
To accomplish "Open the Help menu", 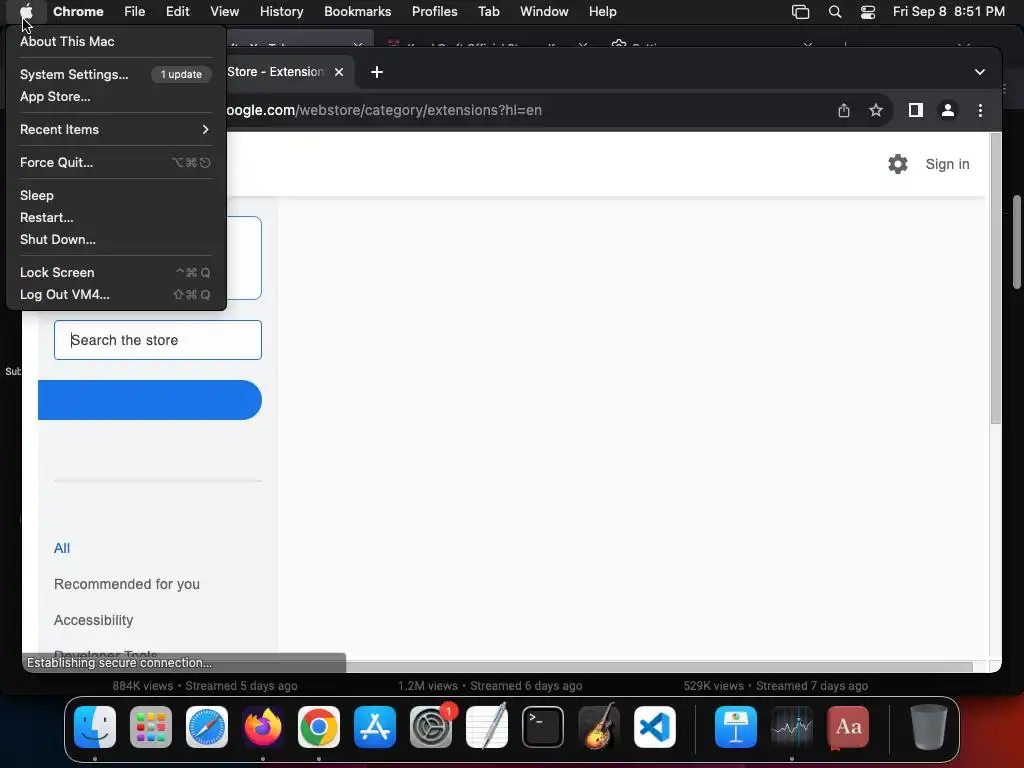I will pyautogui.click(x=602, y=11).
